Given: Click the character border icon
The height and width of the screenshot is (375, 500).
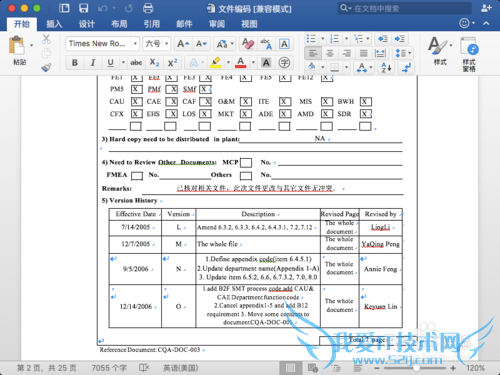Looking at the screenshot, I should coord(284,44).
